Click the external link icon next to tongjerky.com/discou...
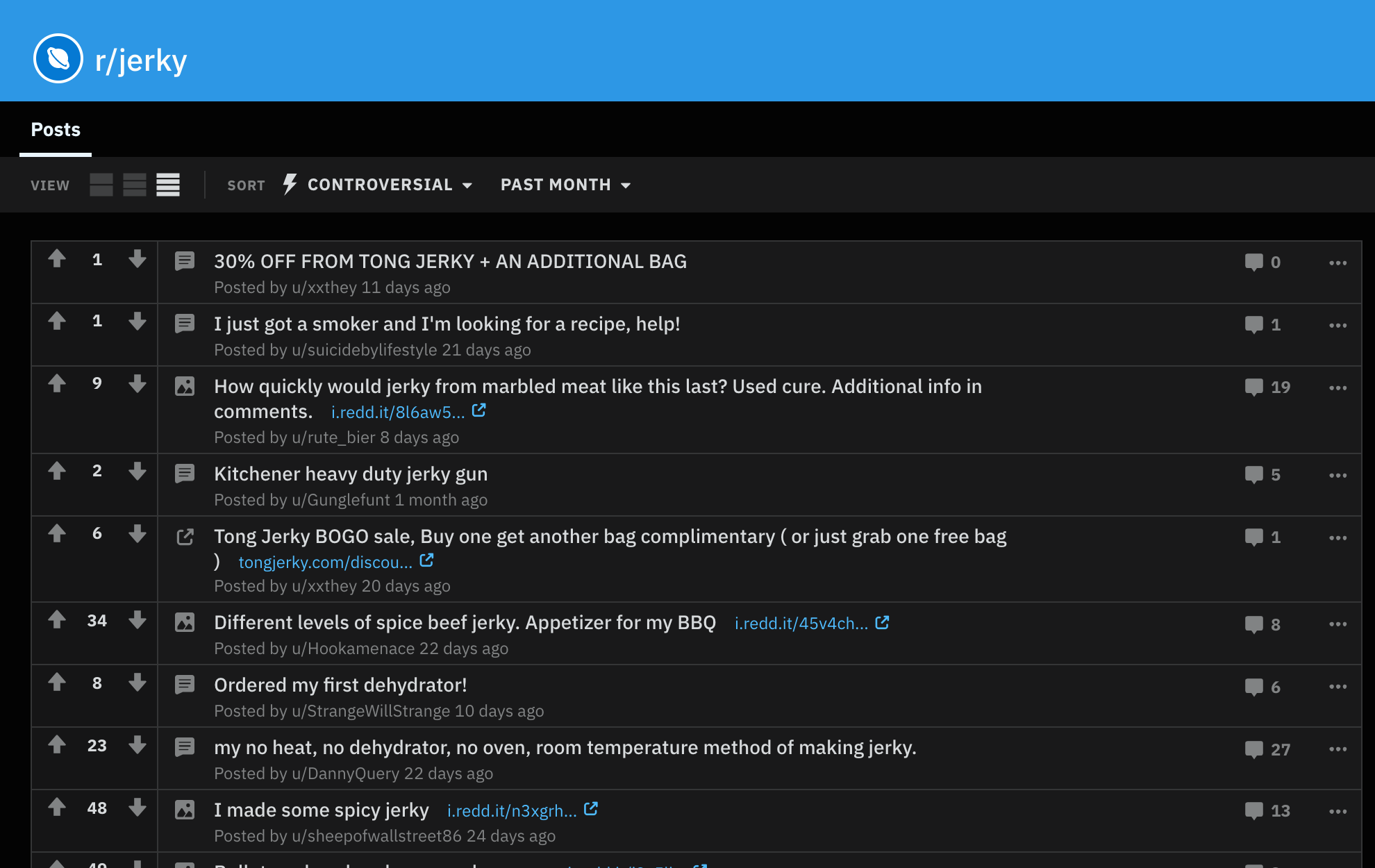1375x868 pixels. (431, 560)
